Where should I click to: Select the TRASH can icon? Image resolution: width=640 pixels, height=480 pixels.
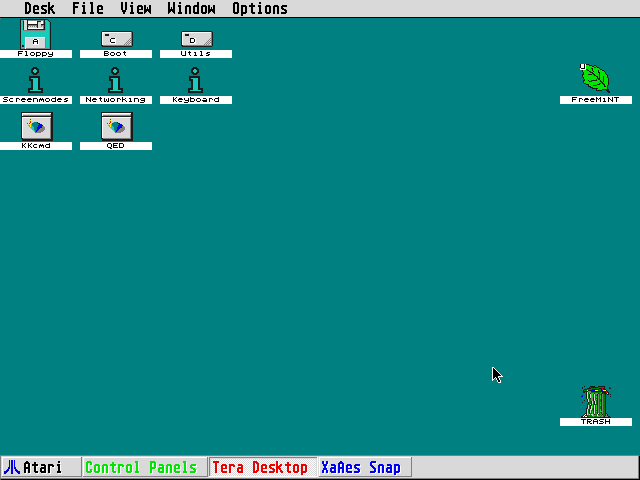[x=596, y=402]
